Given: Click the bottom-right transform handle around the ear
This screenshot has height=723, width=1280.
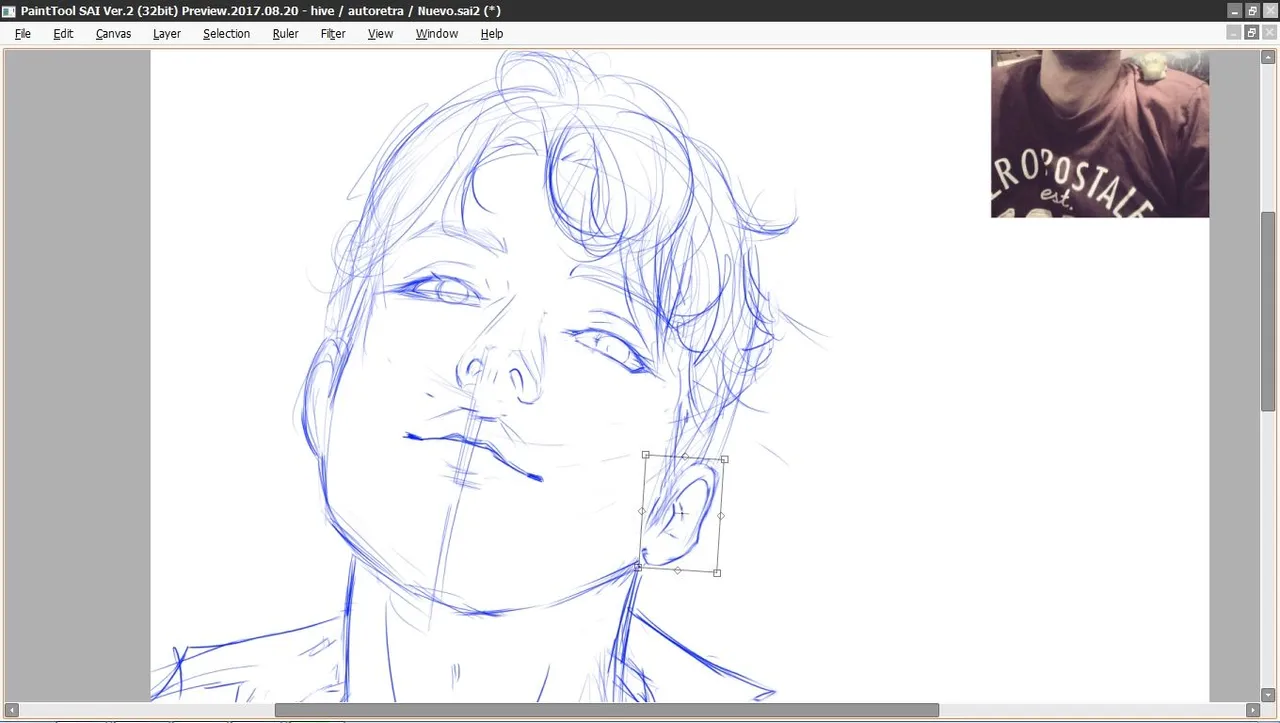Looking at the screenshot, I should (717, 573).
